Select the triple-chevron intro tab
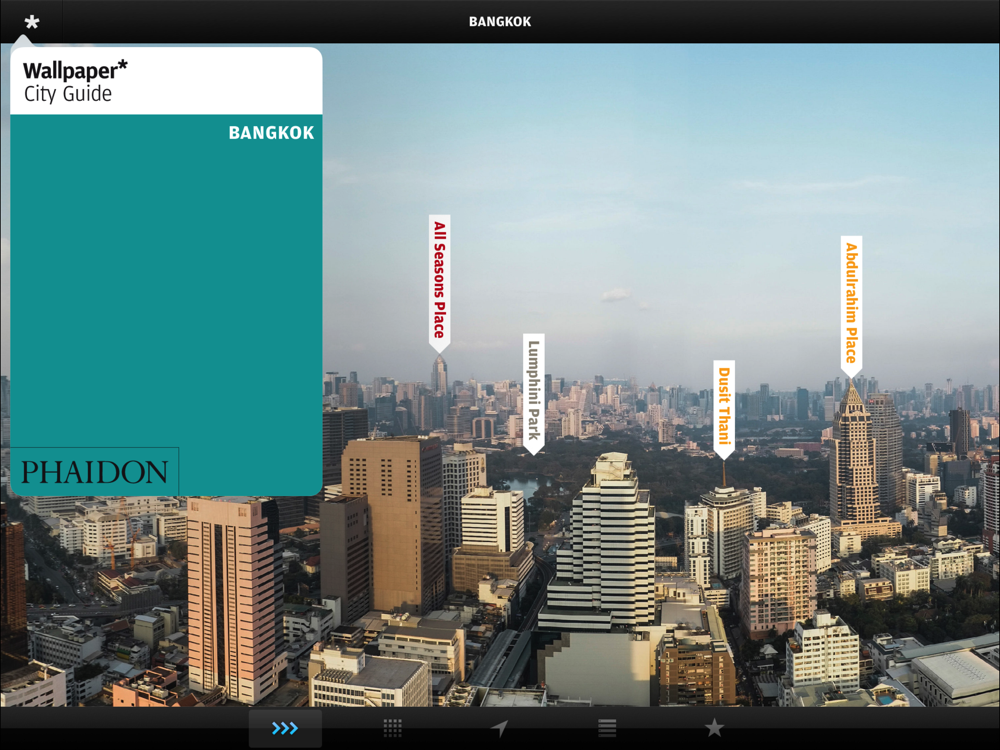The height and width of the screenshot is (750, 1000). [285, 728]
